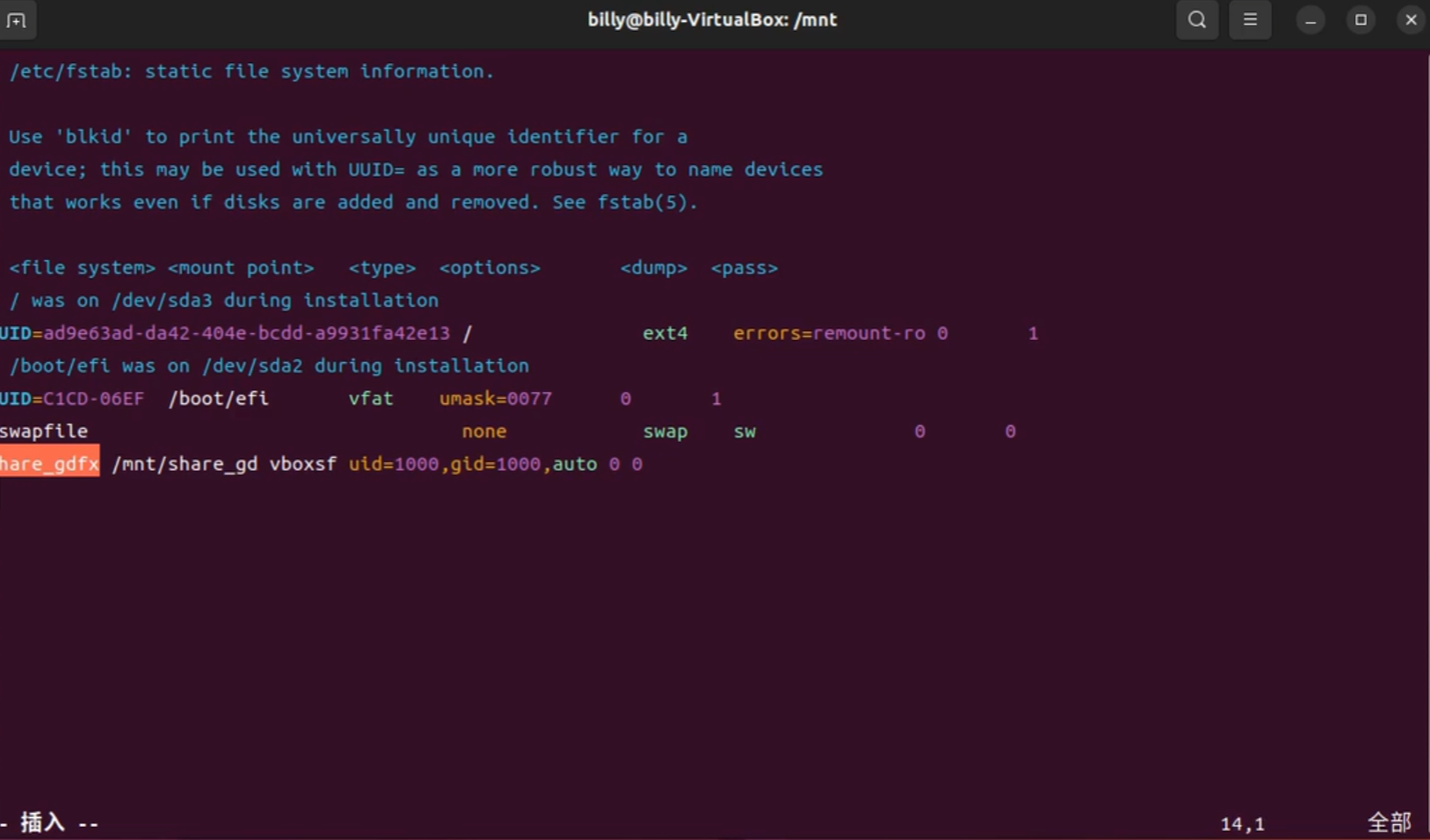Select the vboxsf filesystem type text
Image resolution: width=1430 pixels, height=840 pixels.
[x=302, y=464]
